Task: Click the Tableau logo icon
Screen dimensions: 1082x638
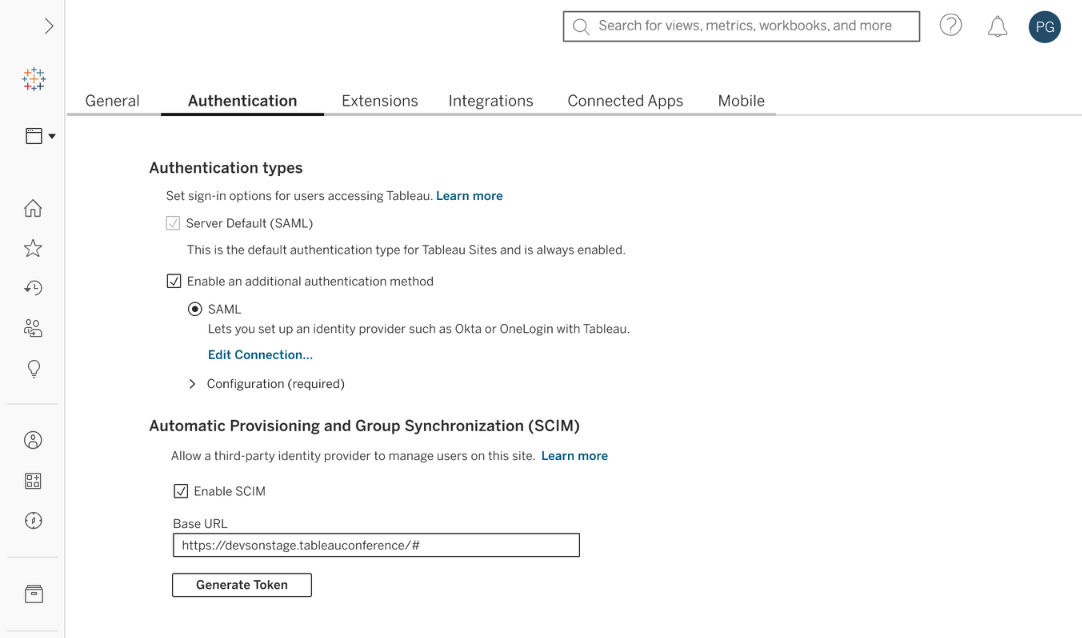Action: tap(33, 80)
